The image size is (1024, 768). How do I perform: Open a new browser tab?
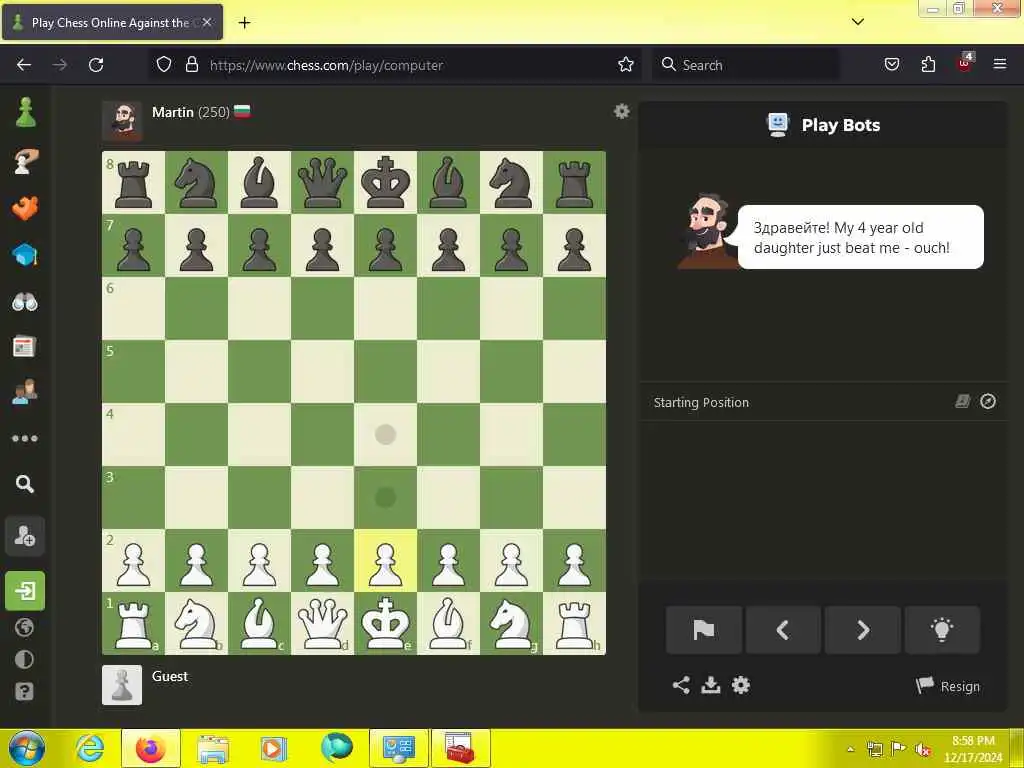click(x=244, y=23)
